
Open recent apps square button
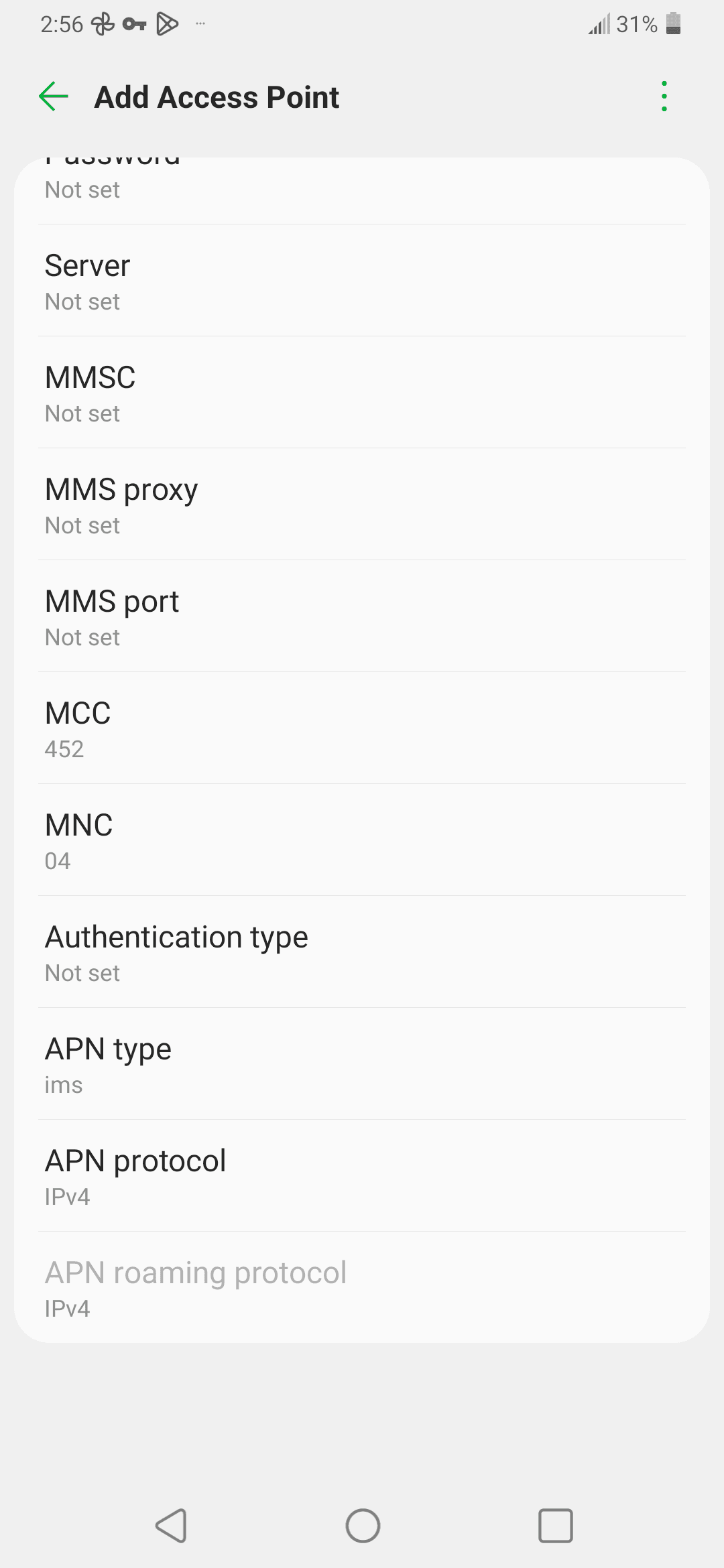pos(555,1526)
